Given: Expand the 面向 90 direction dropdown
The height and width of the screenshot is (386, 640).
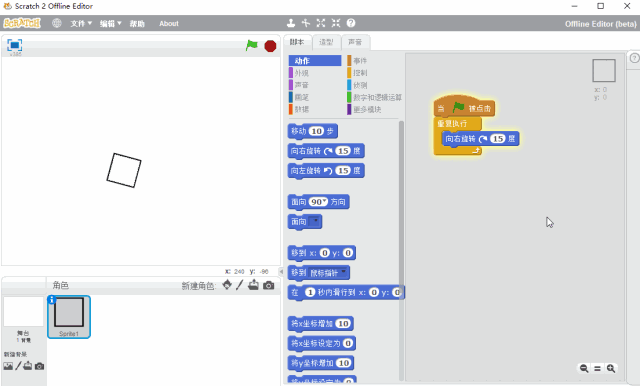Looking at the screenshot, I should click(x=324, y=201).
